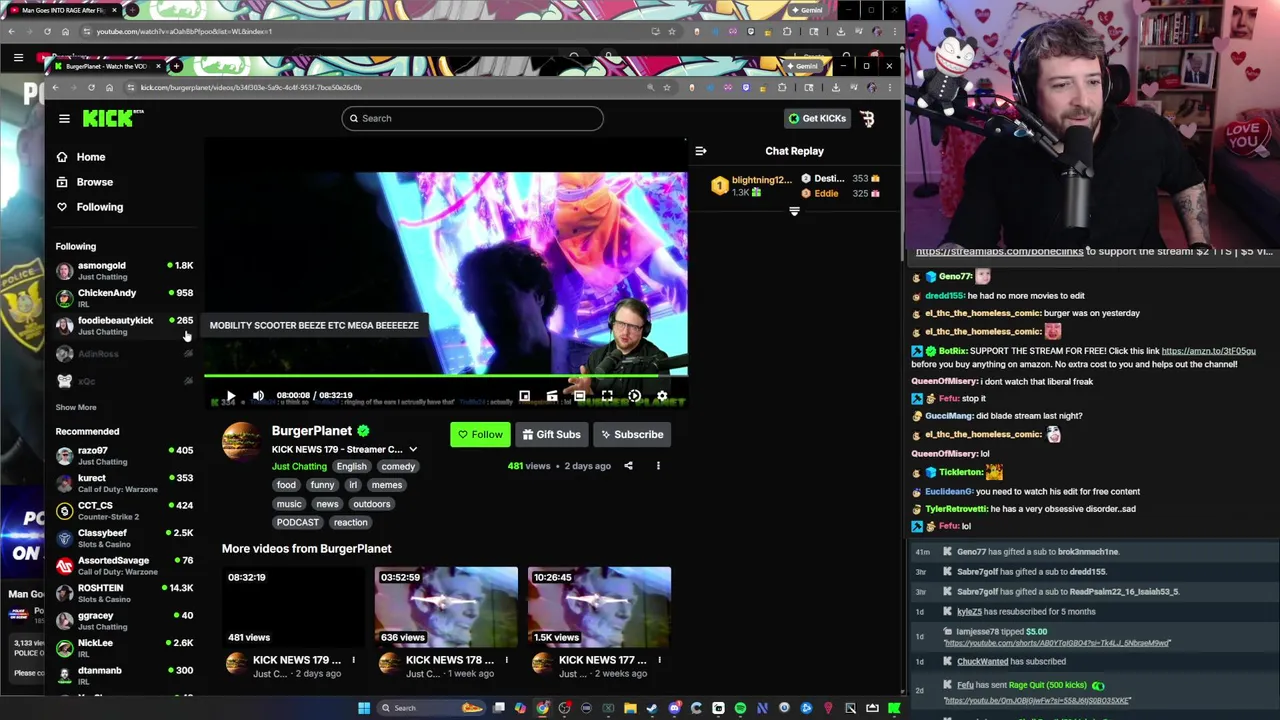Select the English tag

351,466
